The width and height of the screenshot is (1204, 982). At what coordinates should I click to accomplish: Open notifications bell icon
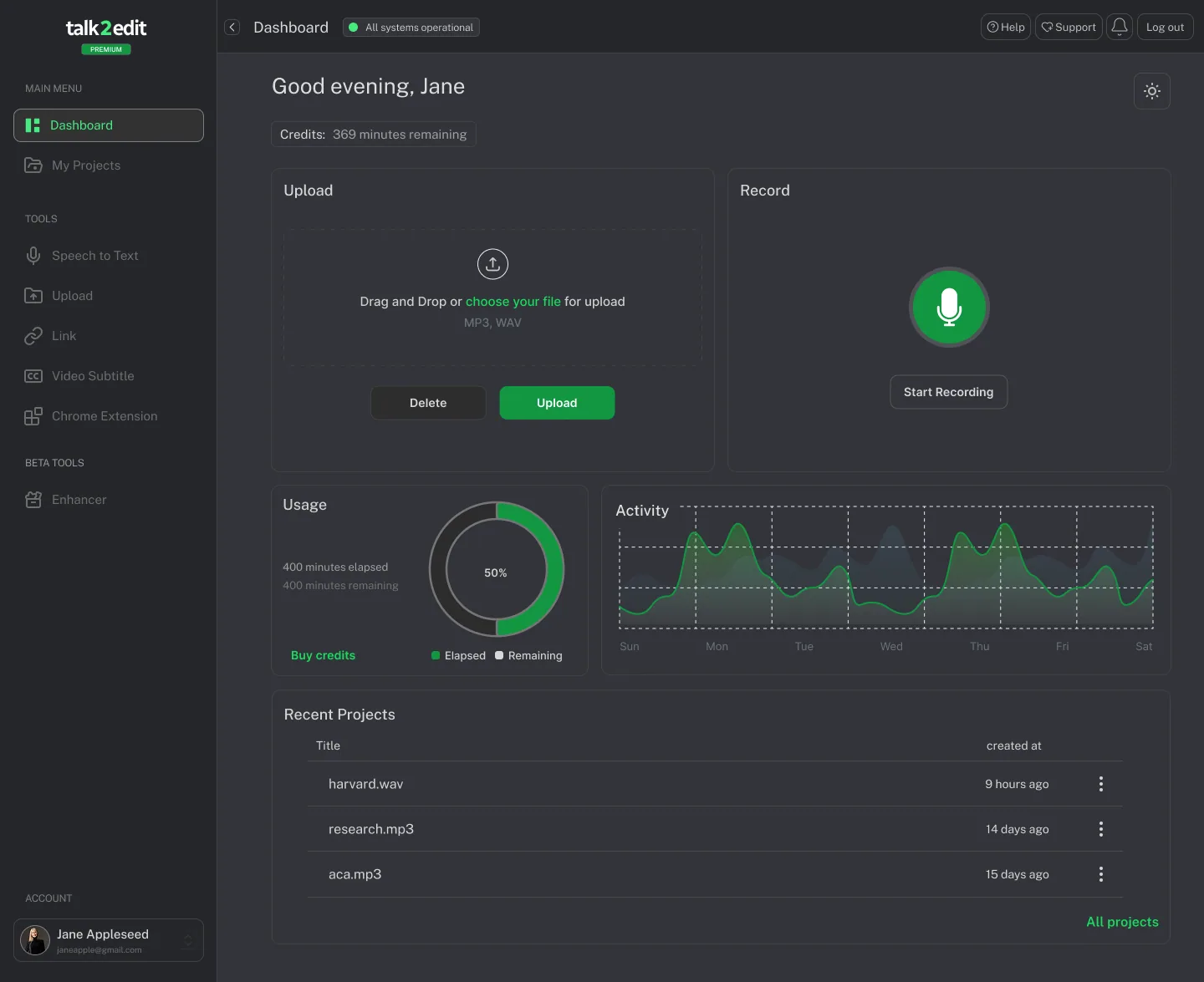(1120, 27)
